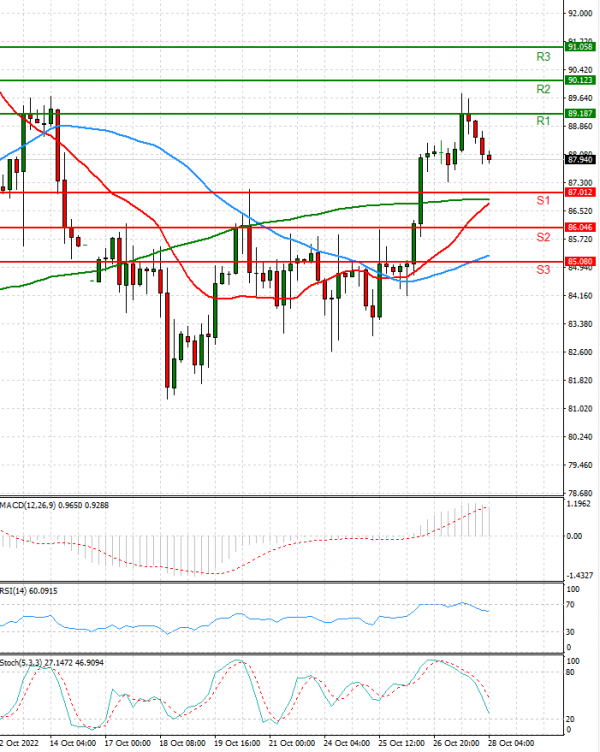Screen dimensions: 600x752
Task: Click the 30 level on RSI scale
Action: click(x=570, y=633)
